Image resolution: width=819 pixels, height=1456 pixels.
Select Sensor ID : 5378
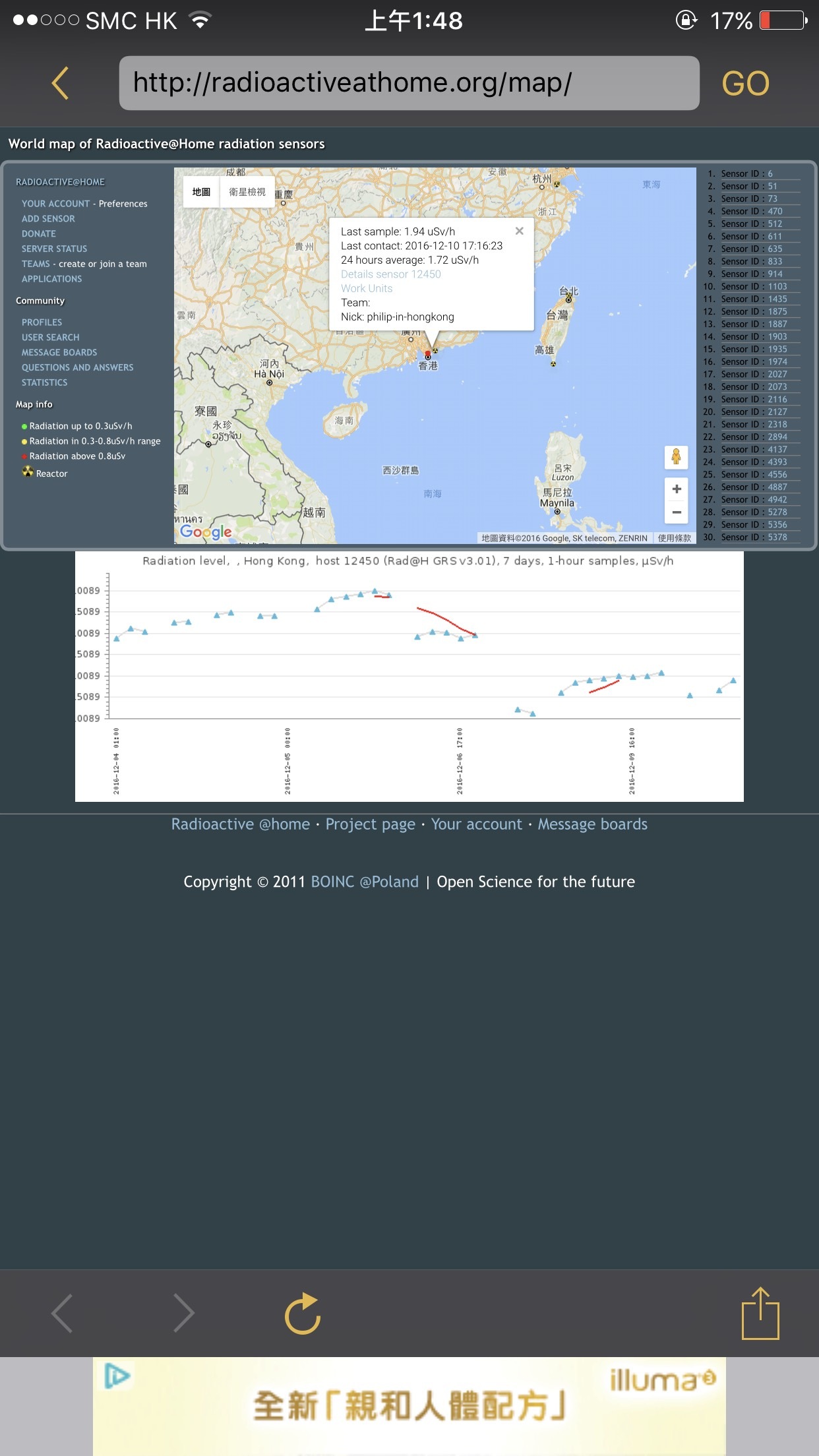click(x=754, y=537)
